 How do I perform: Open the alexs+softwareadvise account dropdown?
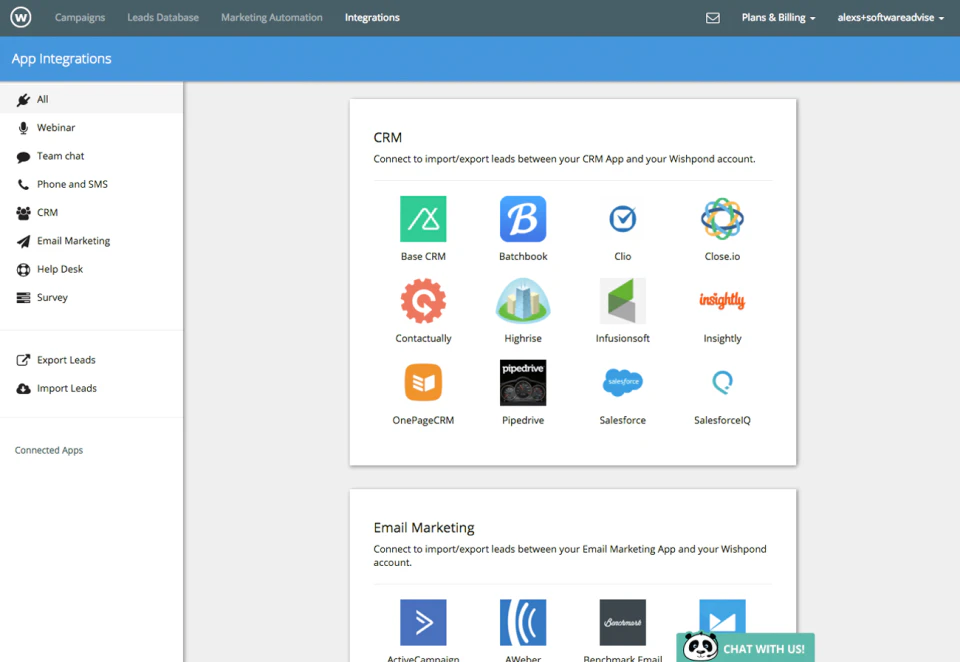click(x=889, y=17)
